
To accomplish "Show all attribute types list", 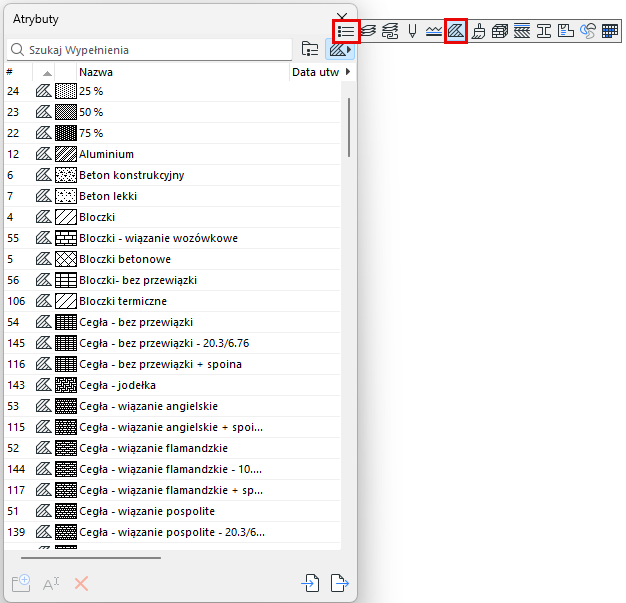I will pos(346,31).
